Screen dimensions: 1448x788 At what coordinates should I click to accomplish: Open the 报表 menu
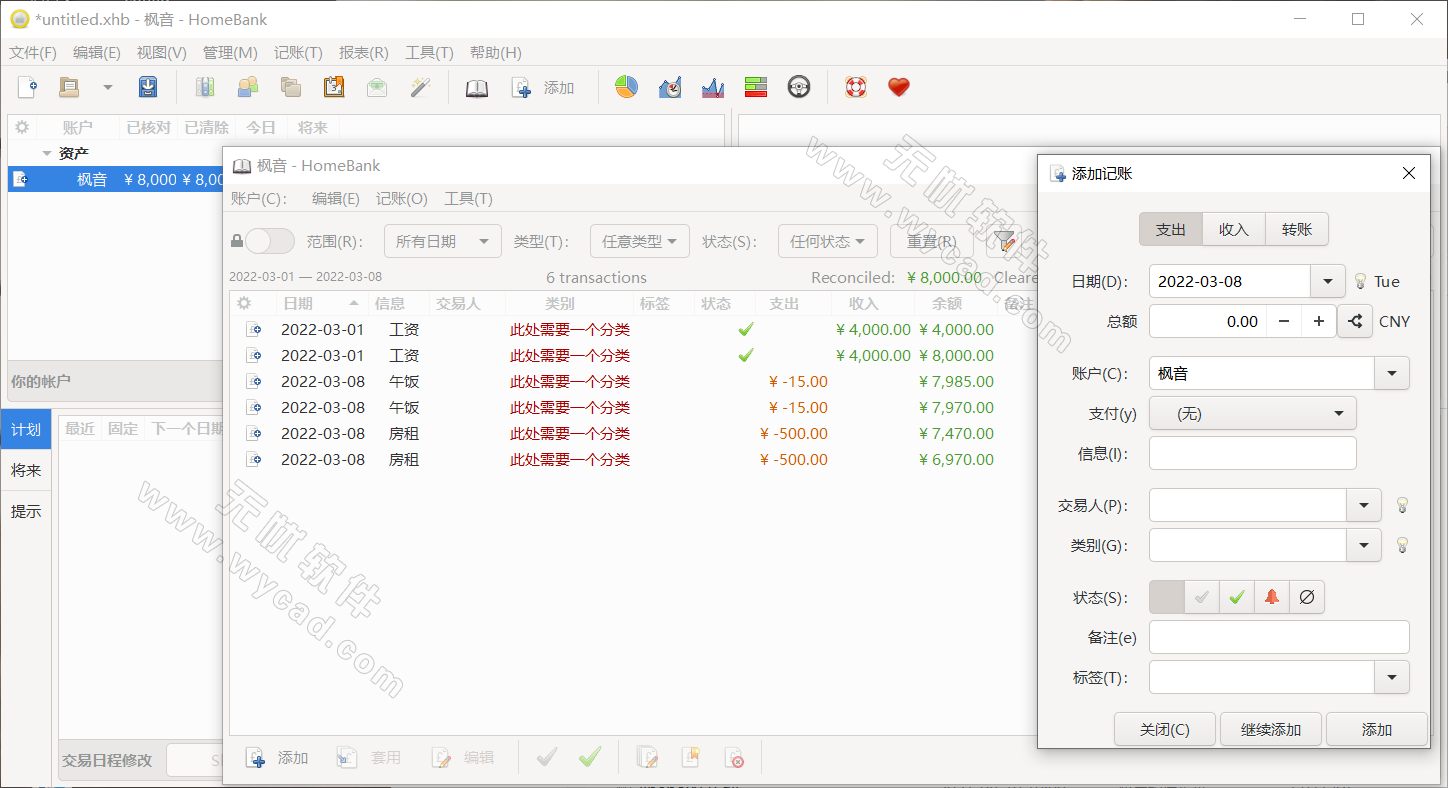(x=363, y=52)
